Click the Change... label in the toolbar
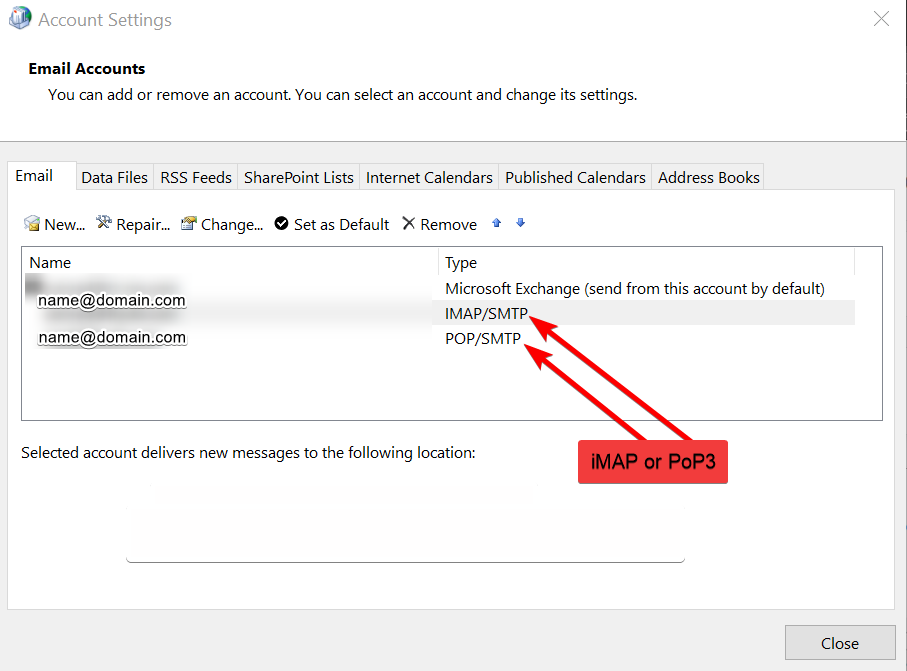 (232, 224)
